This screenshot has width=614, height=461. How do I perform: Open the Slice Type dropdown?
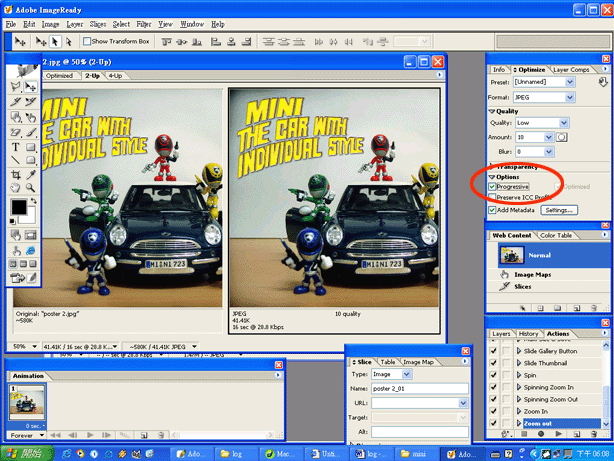pyautogui.click(x=406, y=374)
